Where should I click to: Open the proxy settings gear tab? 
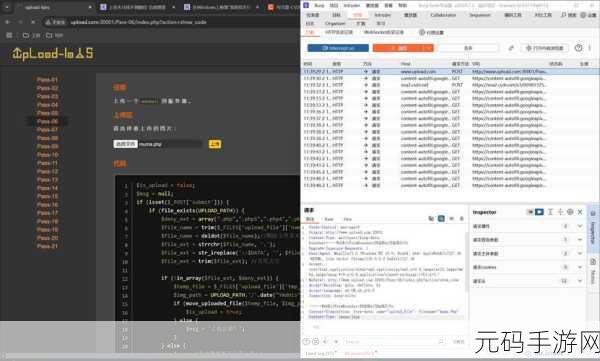431,33
